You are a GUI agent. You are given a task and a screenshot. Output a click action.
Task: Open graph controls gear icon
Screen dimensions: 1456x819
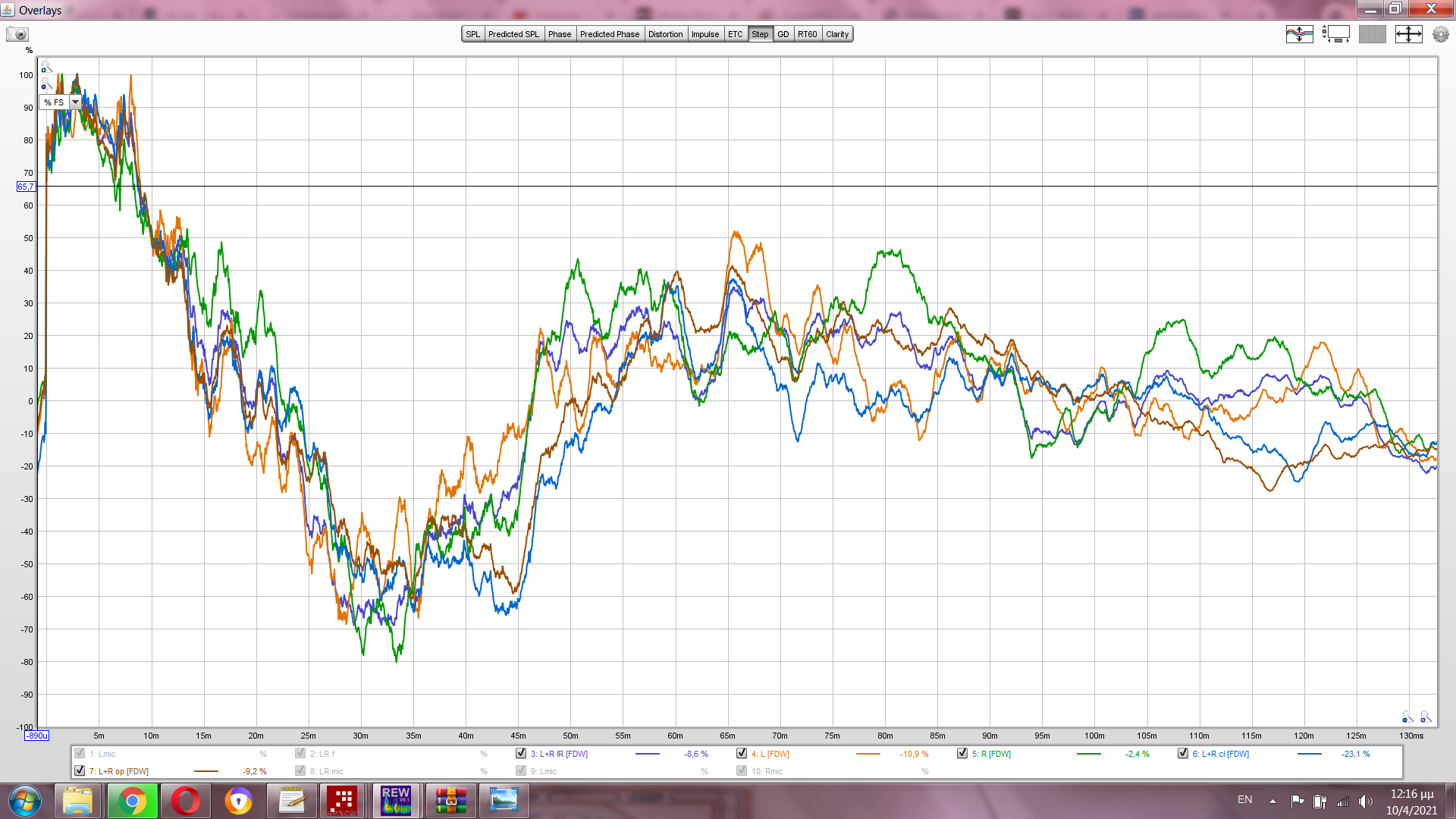(x=1440, y=34)
